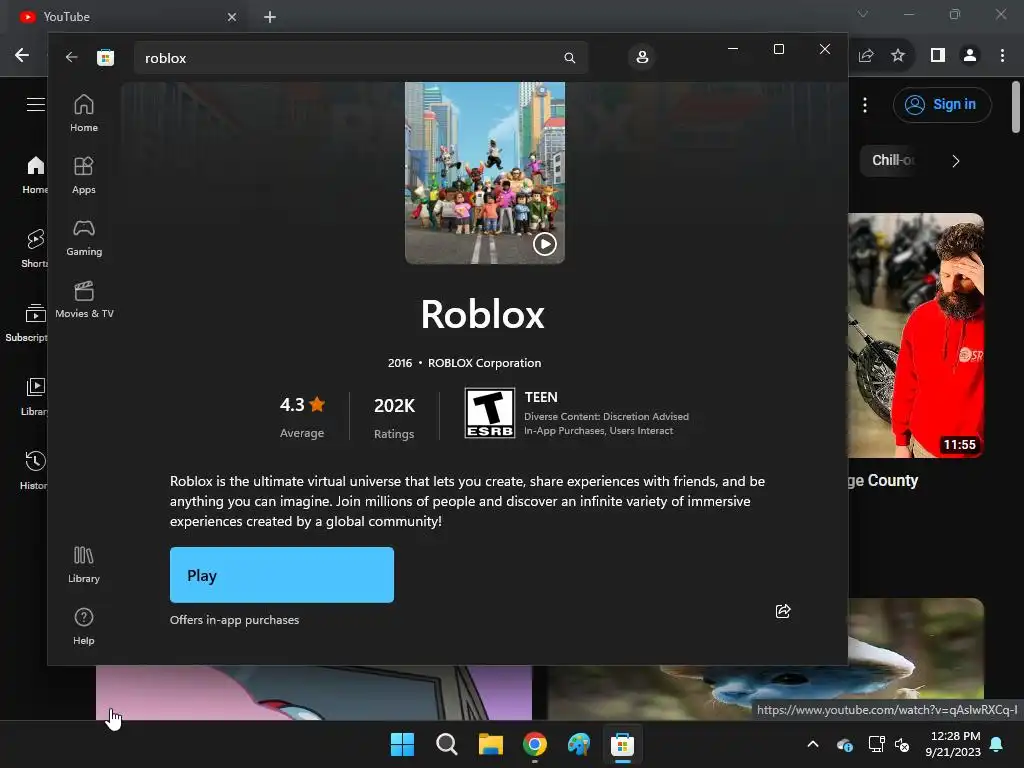Open YouTube Library in sidebar
1024x768 pixels.
(34, 396)
